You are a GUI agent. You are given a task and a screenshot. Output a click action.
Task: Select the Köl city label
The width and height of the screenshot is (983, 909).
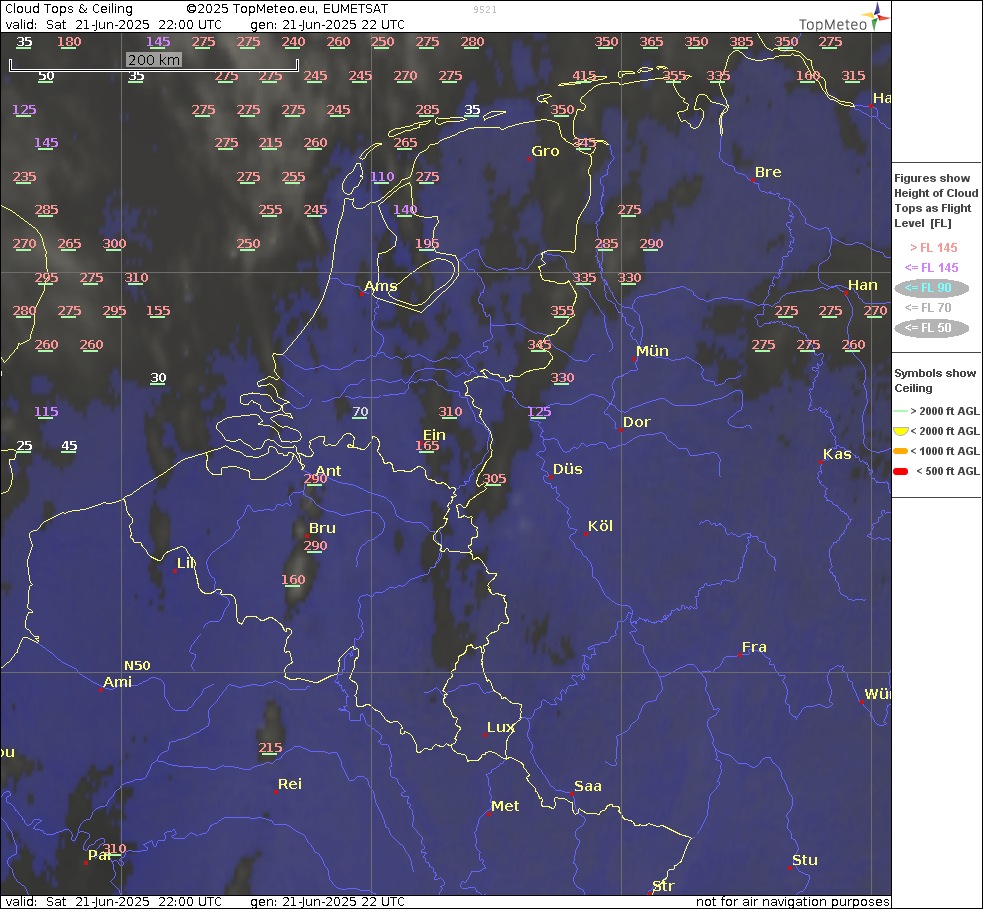tap(600, 526)
